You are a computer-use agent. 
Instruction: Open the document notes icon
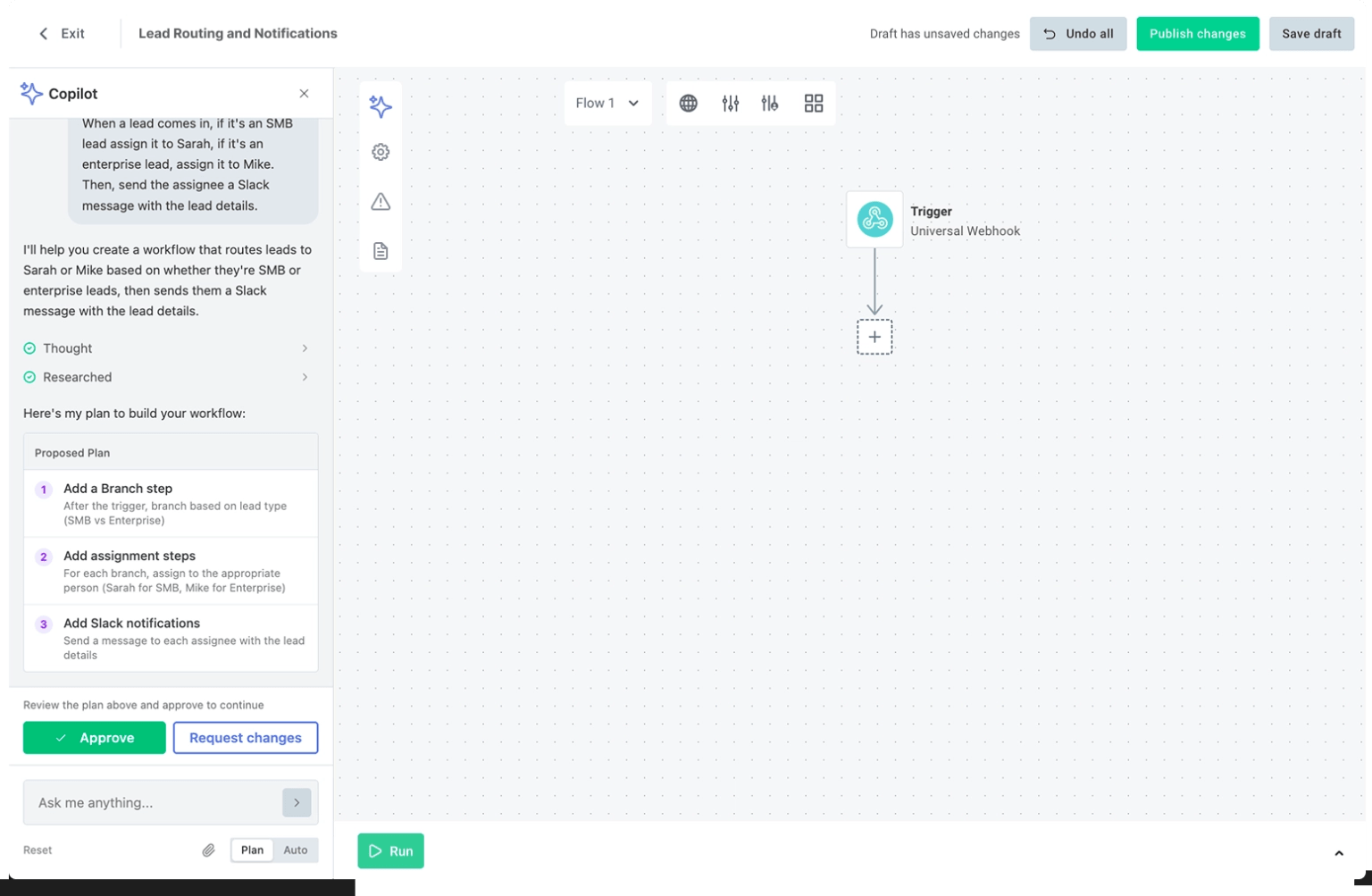click(x=381, y=251)
